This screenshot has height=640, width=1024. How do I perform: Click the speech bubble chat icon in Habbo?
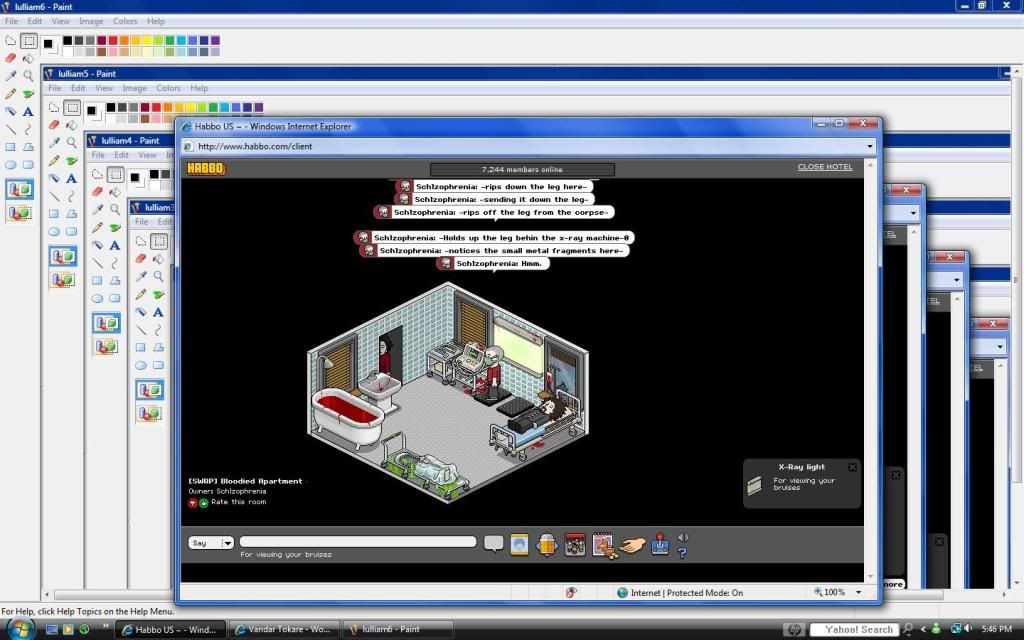click(493, 543)
